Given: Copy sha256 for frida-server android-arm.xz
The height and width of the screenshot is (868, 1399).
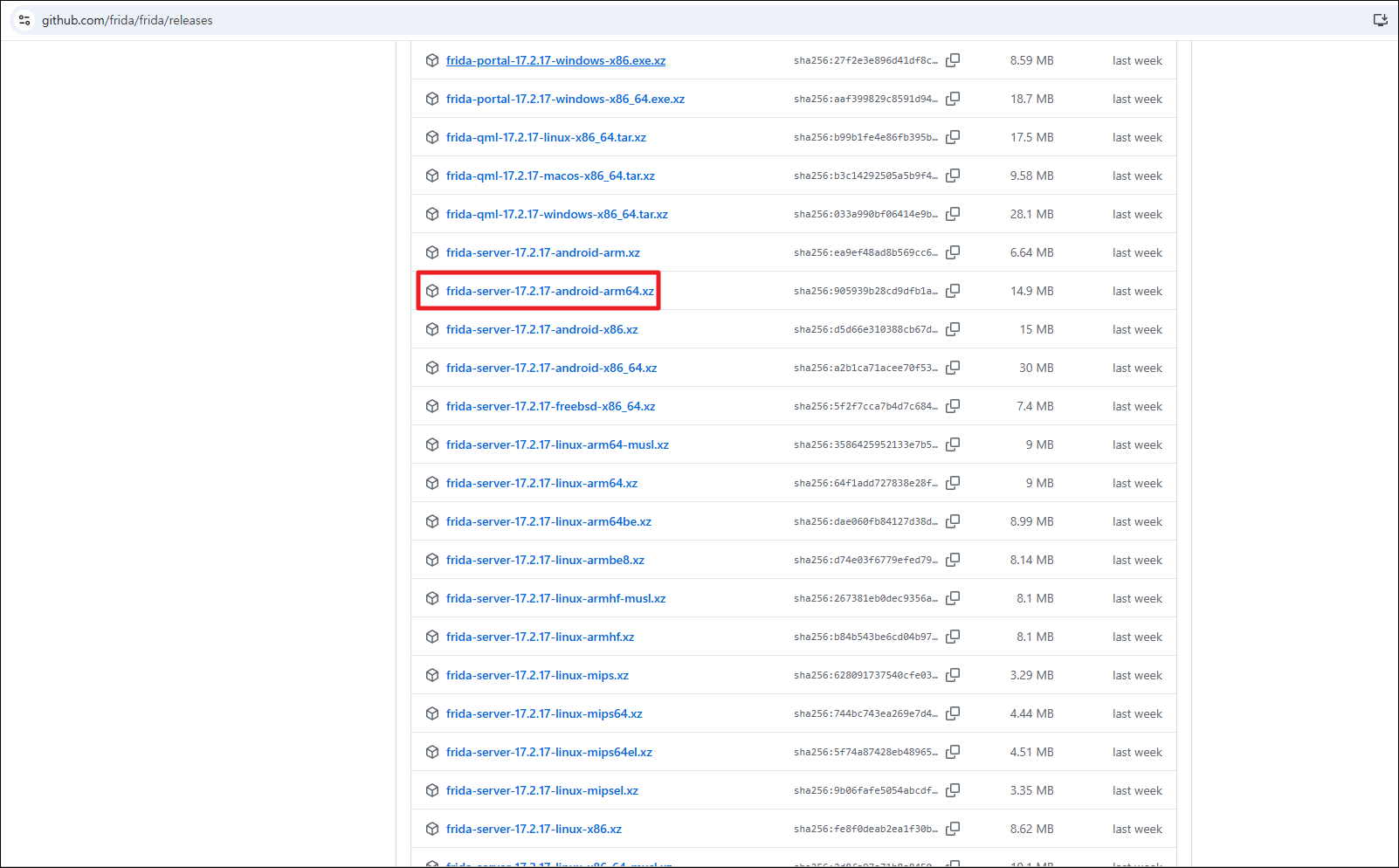Looking at the screenshot, I should (953, 252).
